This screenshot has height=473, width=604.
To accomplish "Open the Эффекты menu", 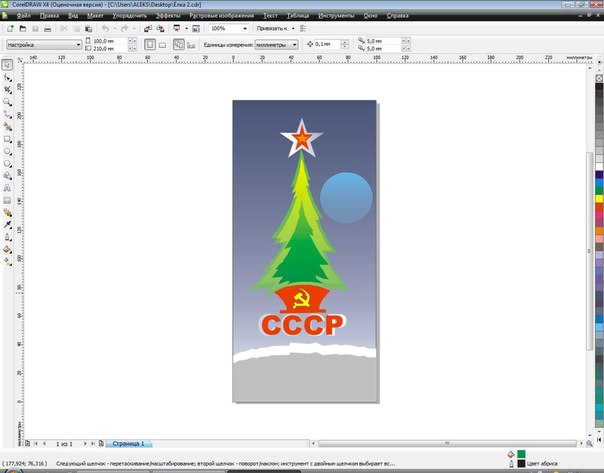I will 168,16.
